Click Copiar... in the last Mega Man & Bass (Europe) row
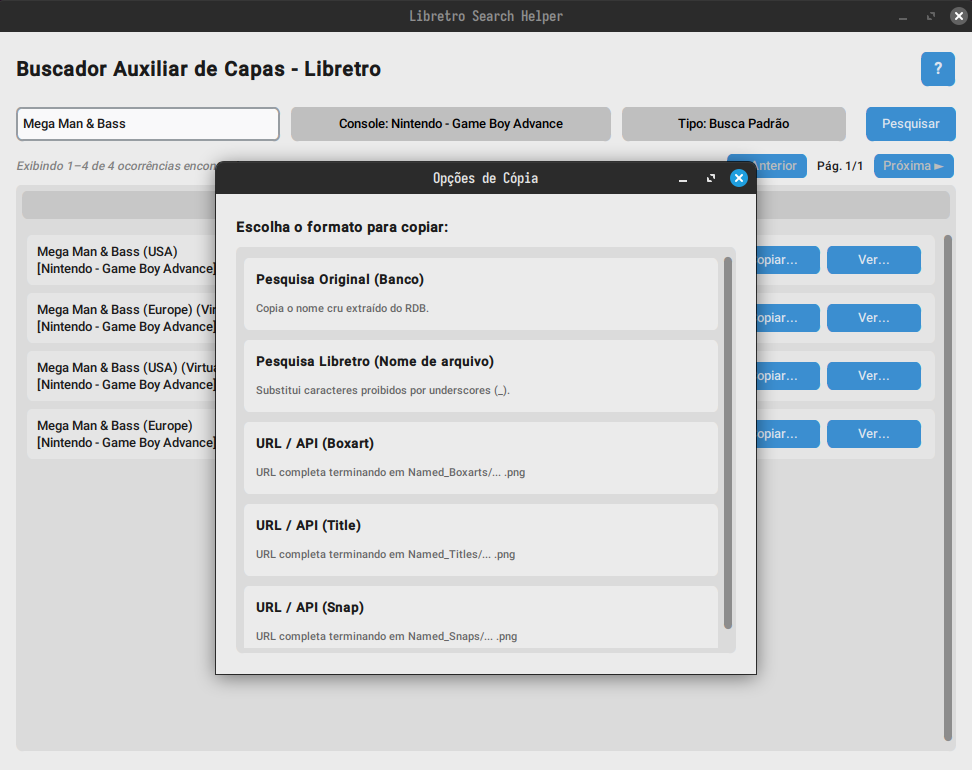Viewport: 972px width, 770px height. tap(787, 434)
